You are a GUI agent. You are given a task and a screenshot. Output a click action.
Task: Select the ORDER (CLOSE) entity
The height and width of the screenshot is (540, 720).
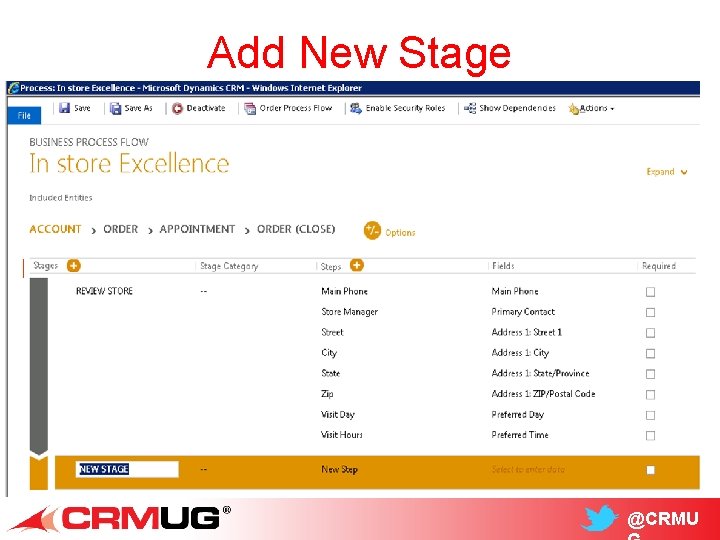point(296,229)
